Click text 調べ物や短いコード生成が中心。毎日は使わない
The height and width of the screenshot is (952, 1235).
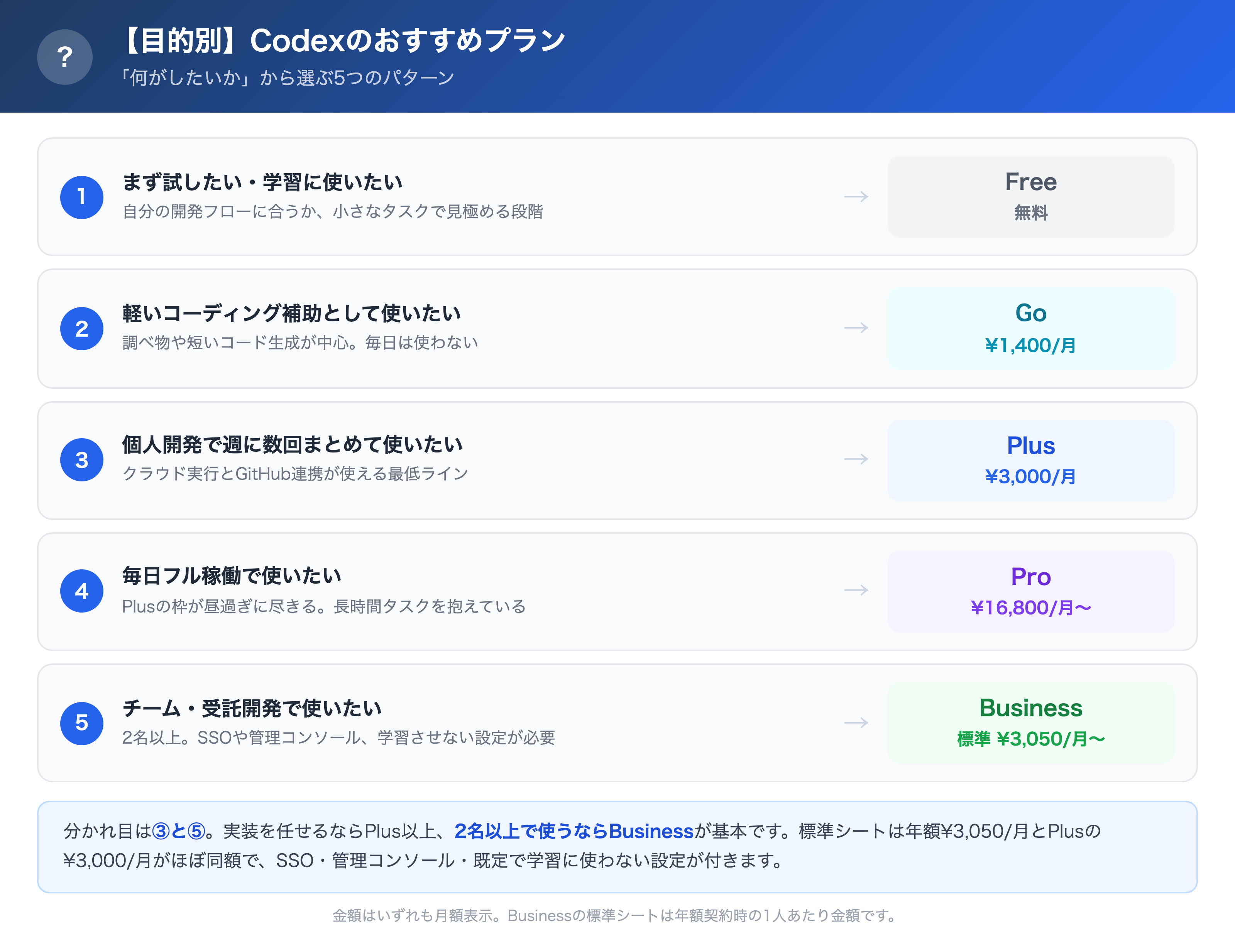(300, 343)
